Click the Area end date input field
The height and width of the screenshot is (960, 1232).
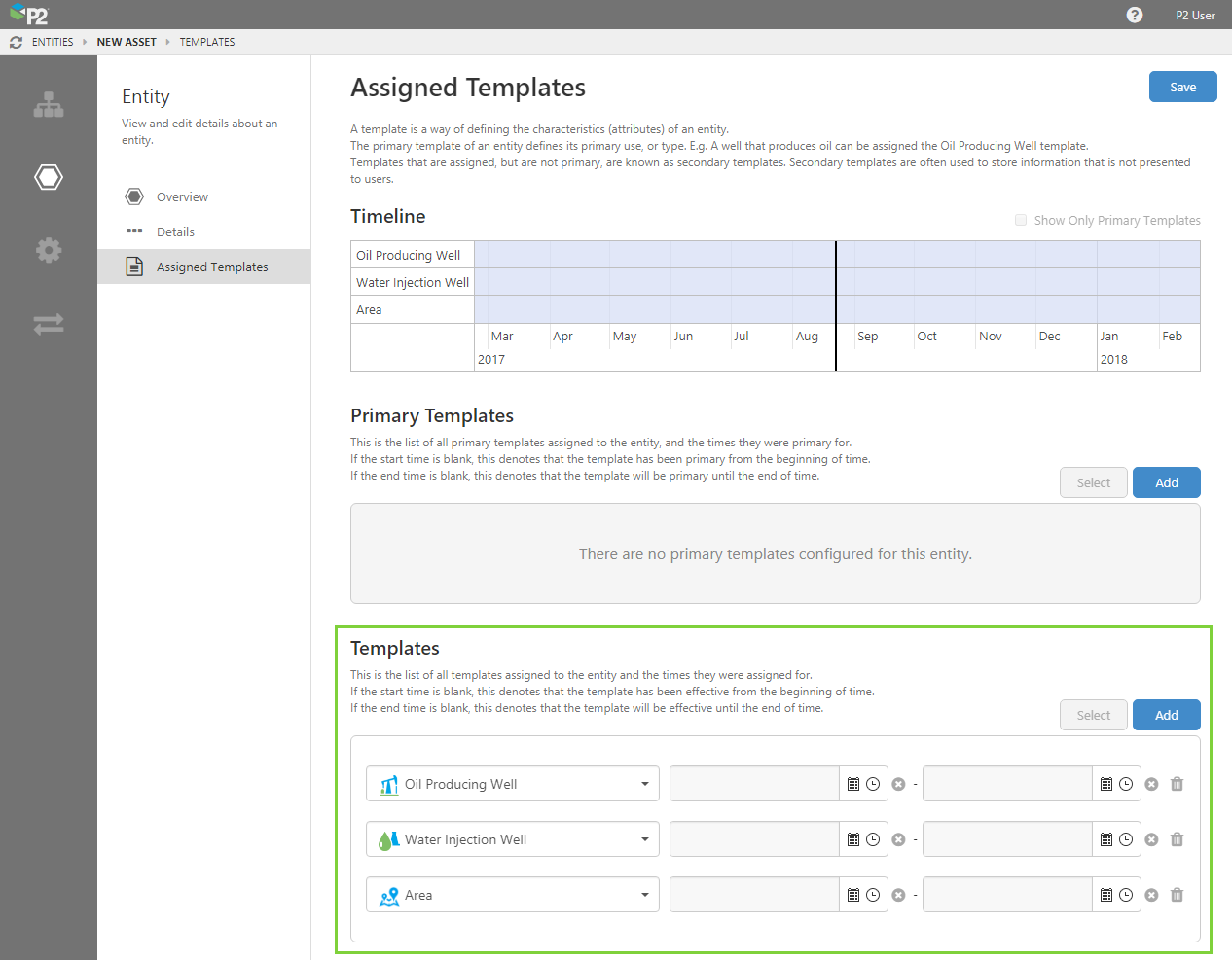pyautogui.click(x=1007, y=895)
